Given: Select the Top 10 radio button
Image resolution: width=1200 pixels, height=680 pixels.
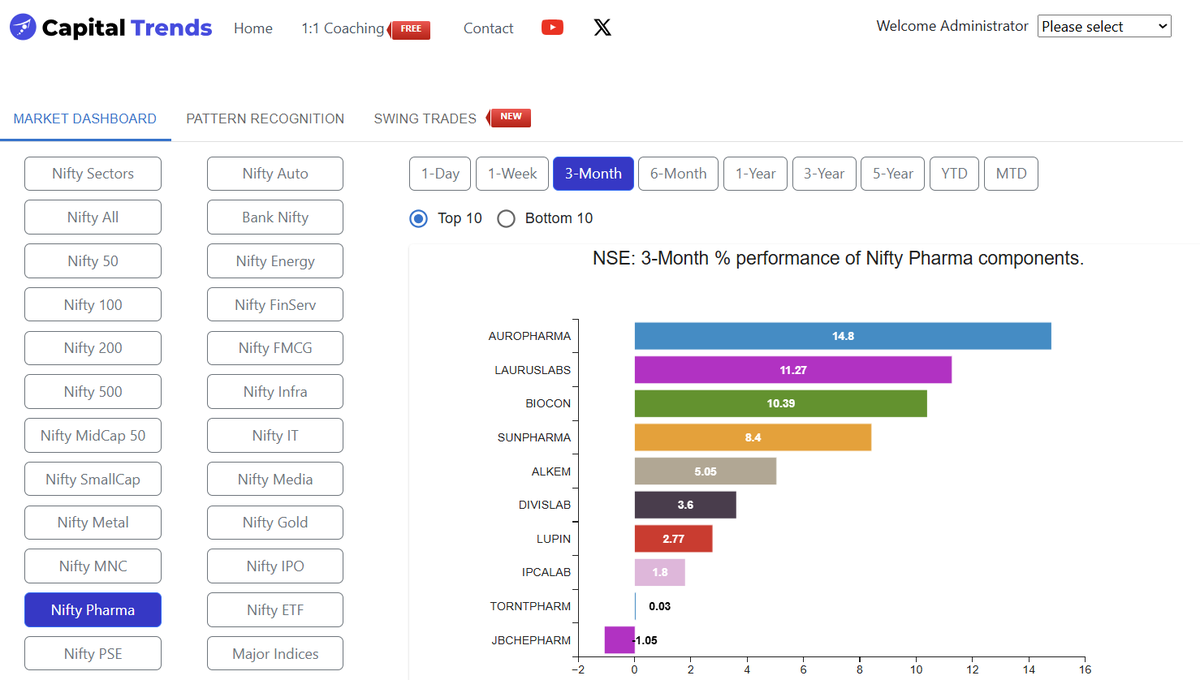Looking at the screenshot, I should 418,218.
